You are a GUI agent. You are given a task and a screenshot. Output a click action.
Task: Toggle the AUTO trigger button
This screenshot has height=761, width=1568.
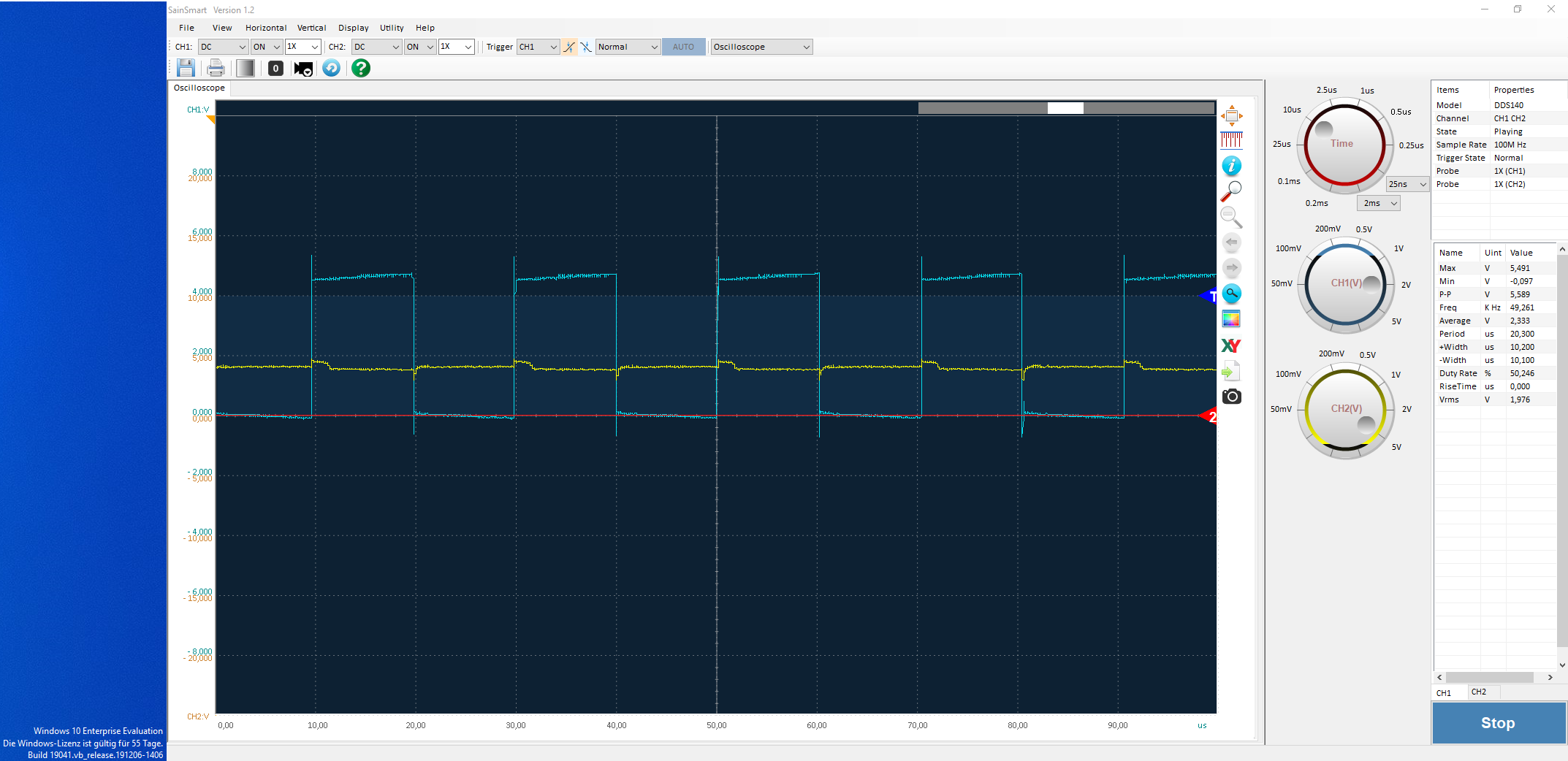click(x=683, y=47)
